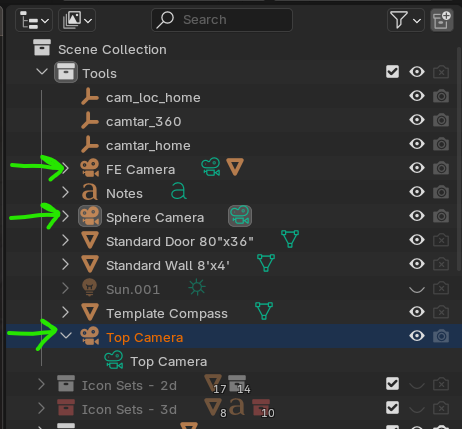462x429 pixels.
Task: Toggle Icon Sets - 2d collection checkbox
Action: coord(392,384)
